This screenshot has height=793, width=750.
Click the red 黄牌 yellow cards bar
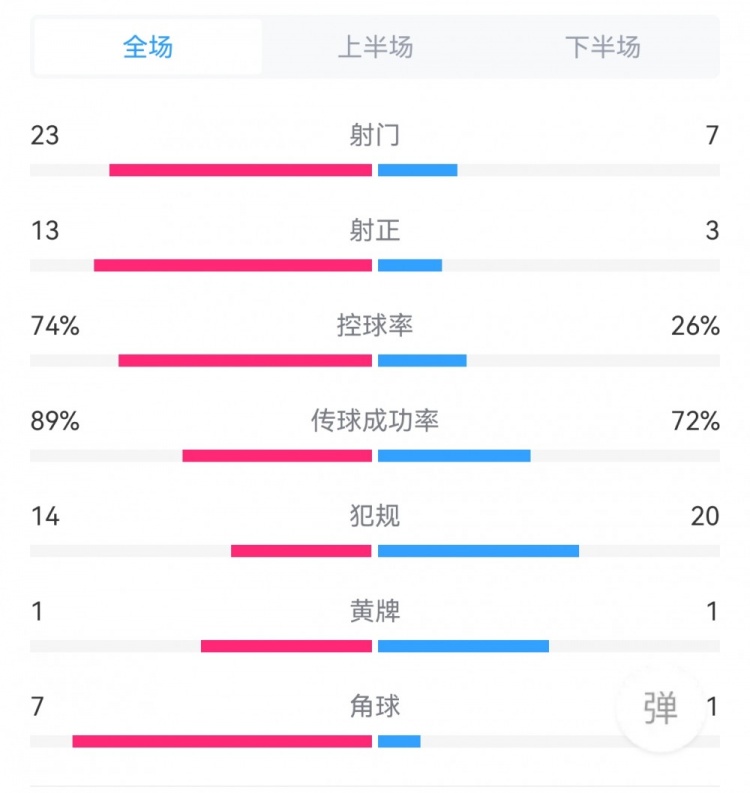(286, 646)
